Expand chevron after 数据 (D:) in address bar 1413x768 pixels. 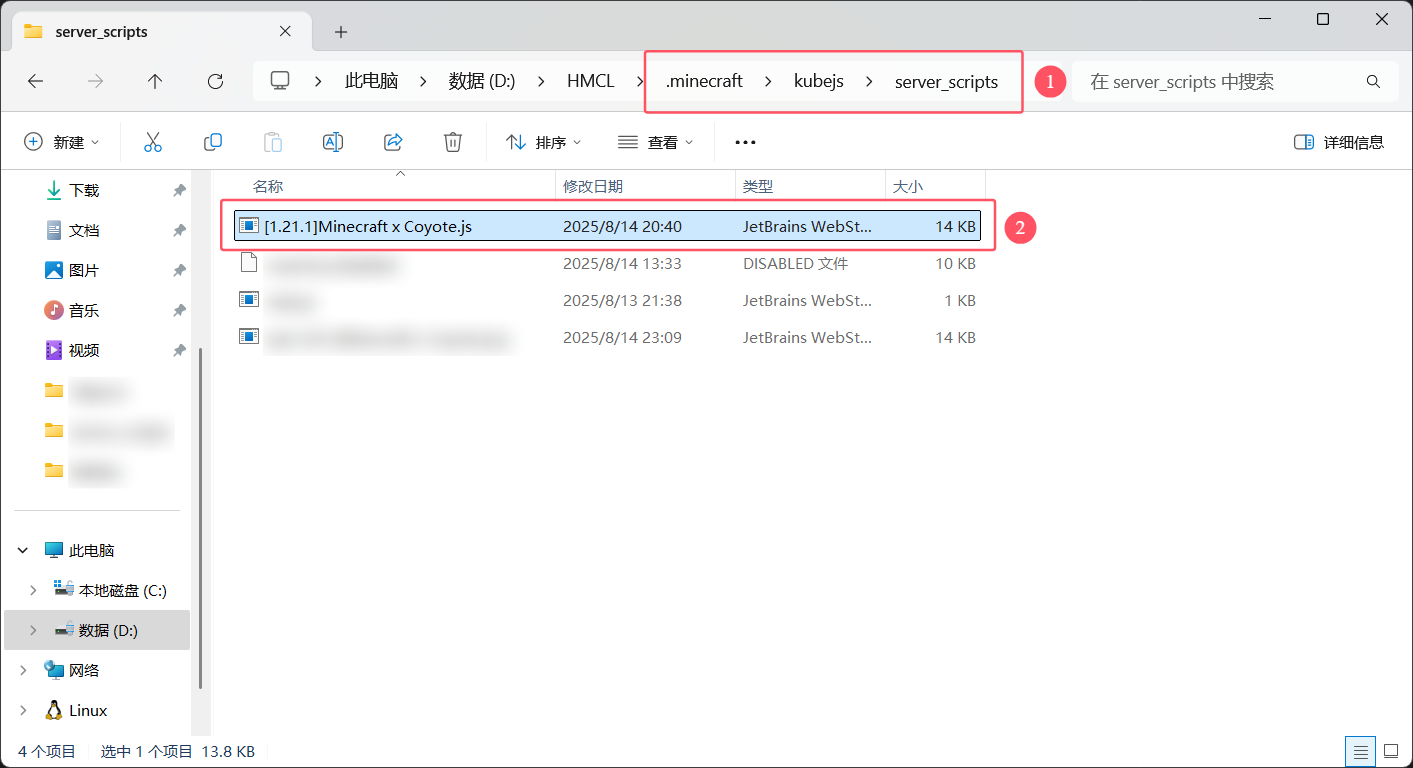pos(541,82)
